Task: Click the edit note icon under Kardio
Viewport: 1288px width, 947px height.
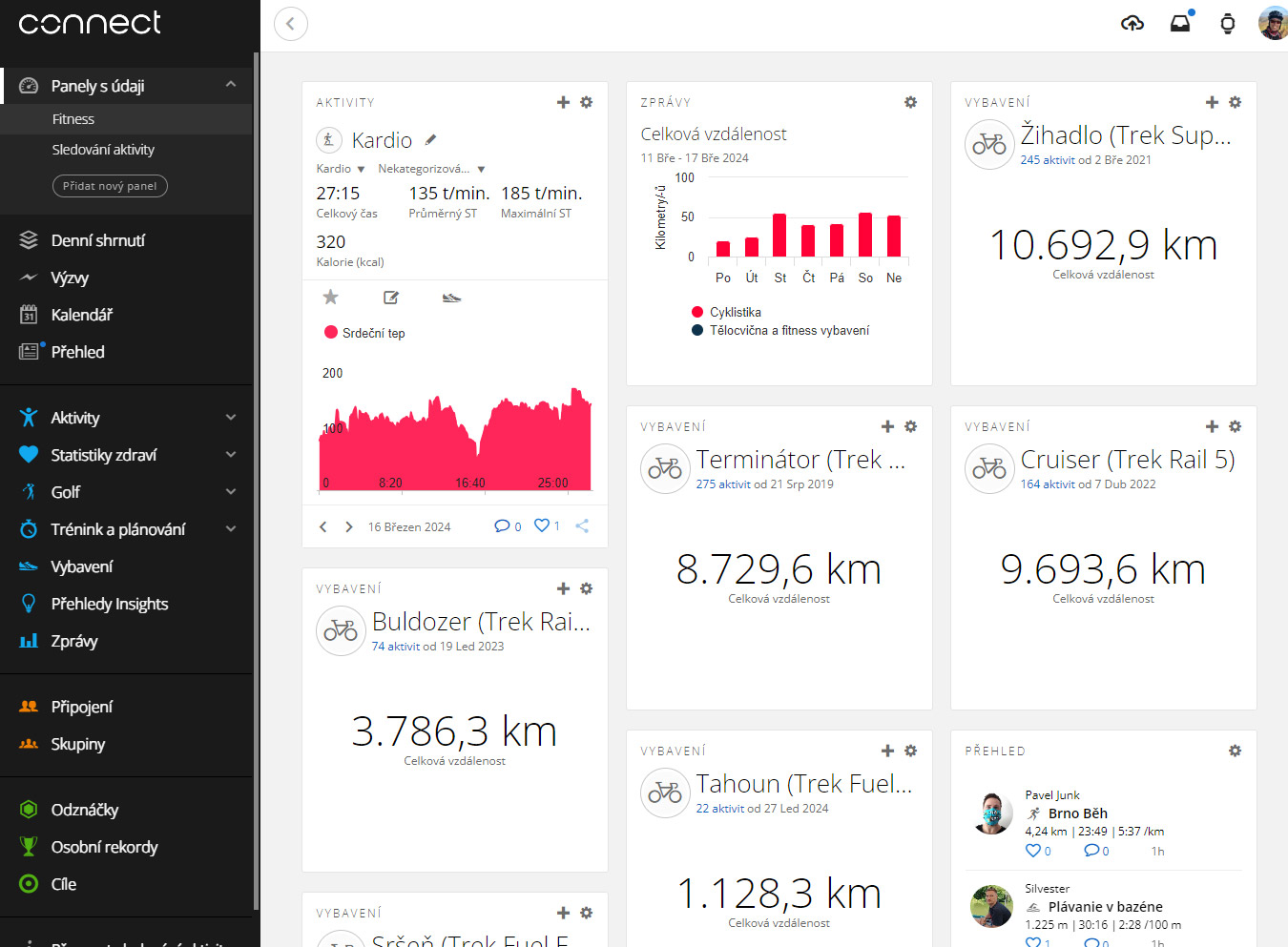Action: pos(391,298)
